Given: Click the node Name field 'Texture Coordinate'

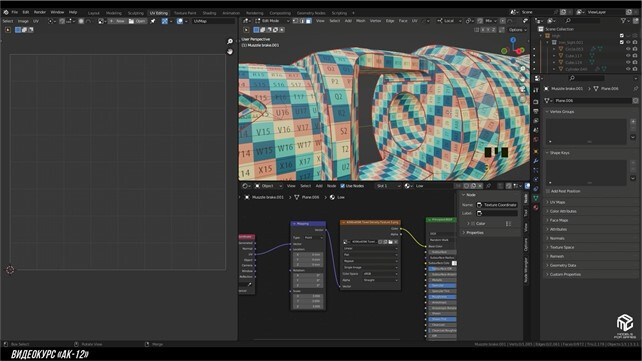Looking at the screenshot, I should point(497,205).
